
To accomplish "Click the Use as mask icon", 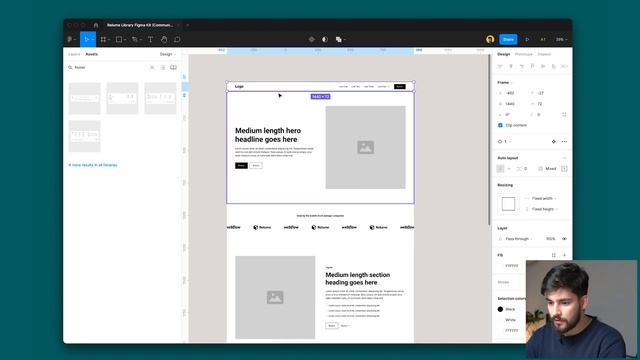I will tap(325, 40).
